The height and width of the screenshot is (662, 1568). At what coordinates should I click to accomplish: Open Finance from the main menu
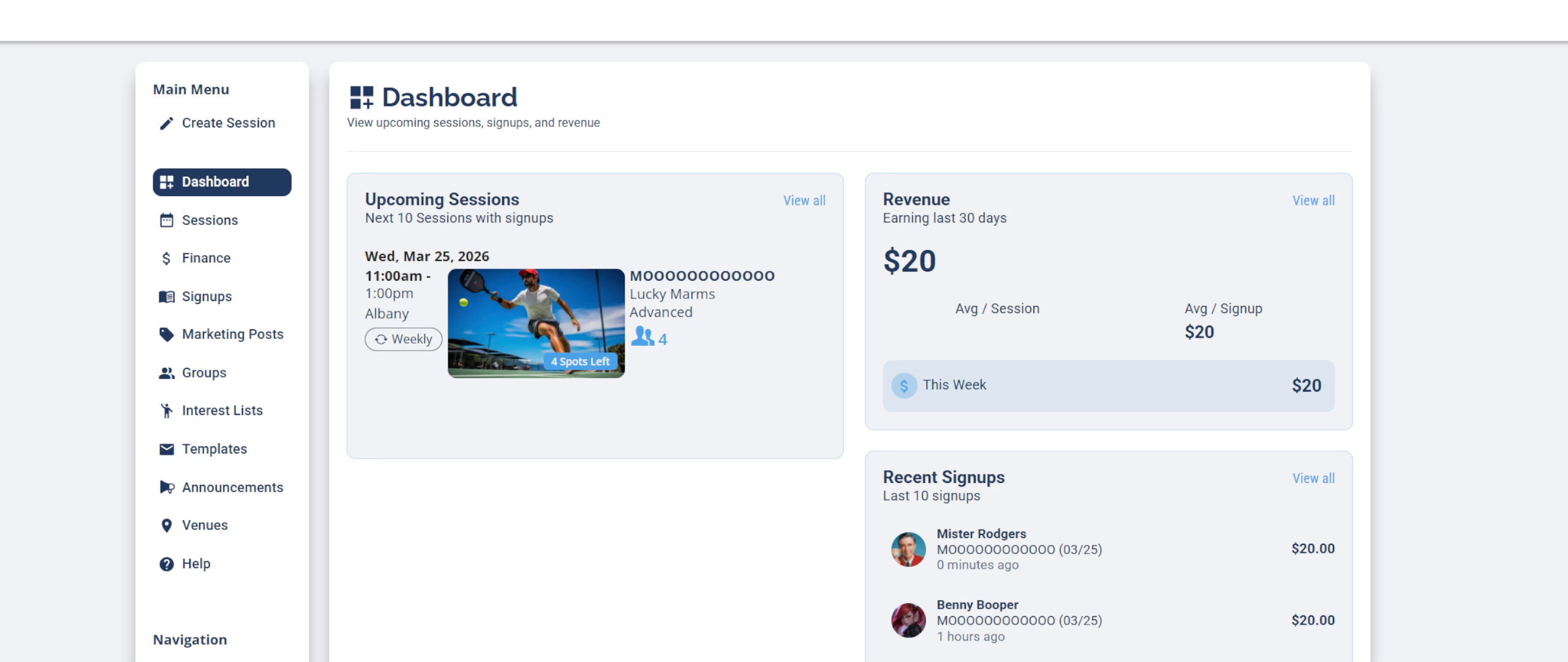pos(222,258)
